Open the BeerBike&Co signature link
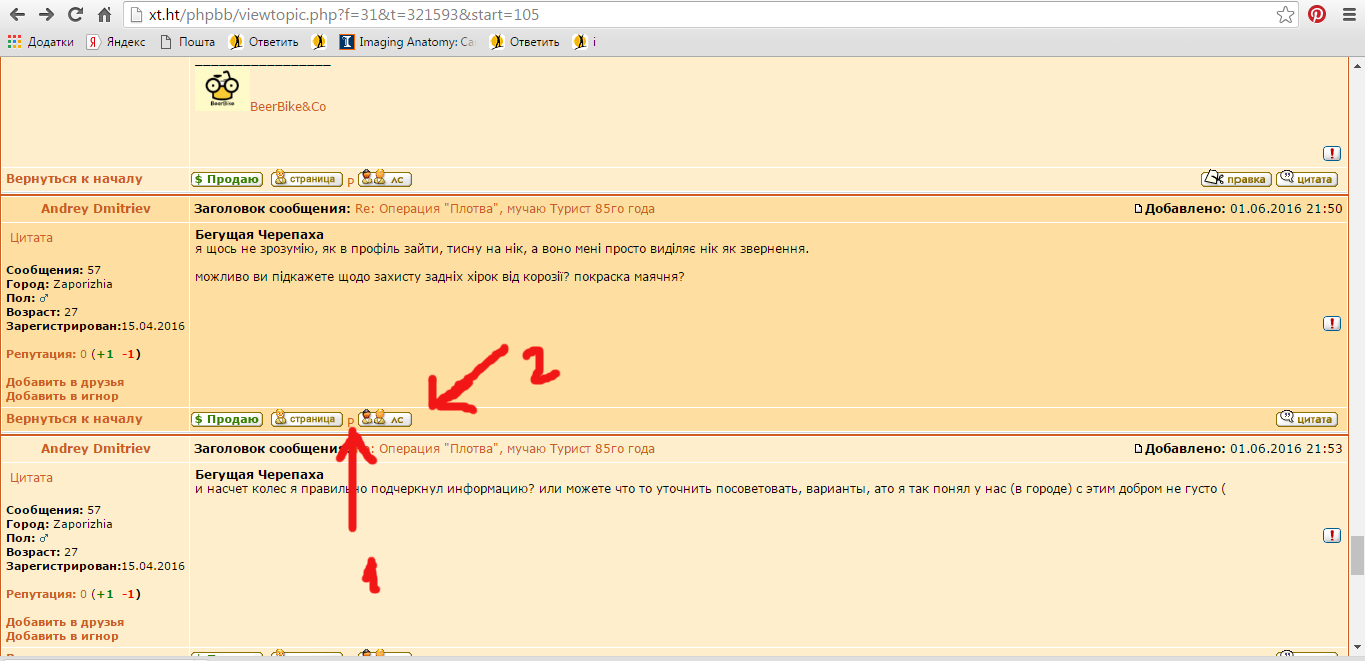This screenshot has height=661, width=1365. [x=288, y=107]
